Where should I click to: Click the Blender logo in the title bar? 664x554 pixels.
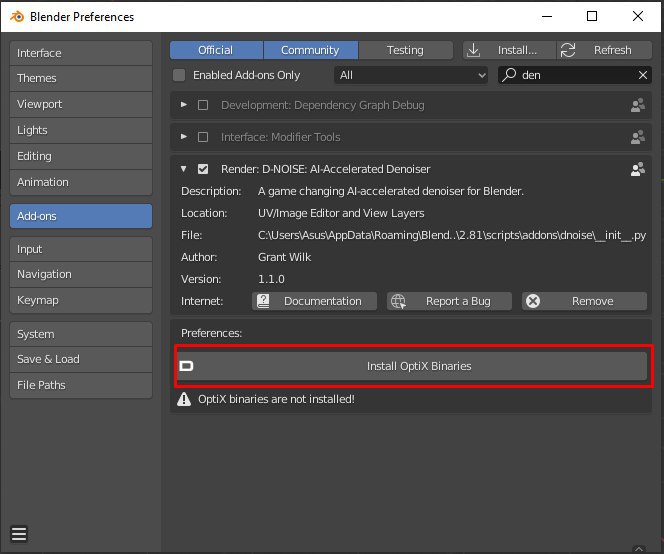coord(17,17)
